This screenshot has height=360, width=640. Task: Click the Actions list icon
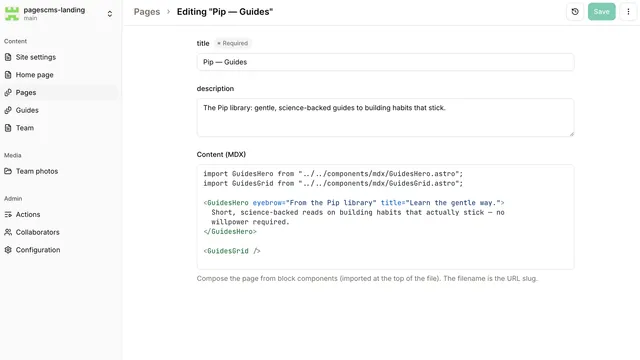point(8,214)
